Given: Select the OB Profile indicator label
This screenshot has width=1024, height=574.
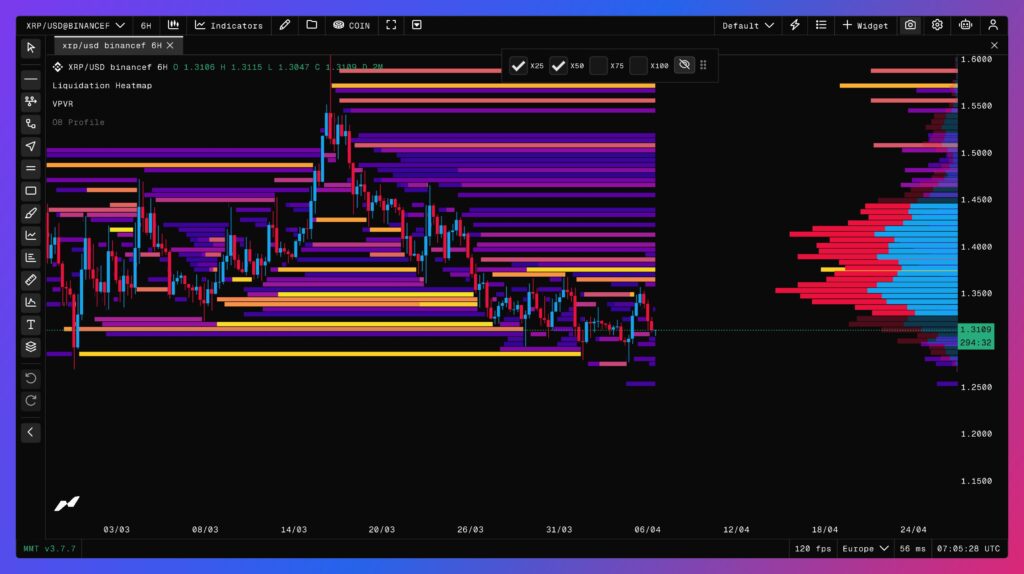Looking at the screenshot, I should point(78,122).
